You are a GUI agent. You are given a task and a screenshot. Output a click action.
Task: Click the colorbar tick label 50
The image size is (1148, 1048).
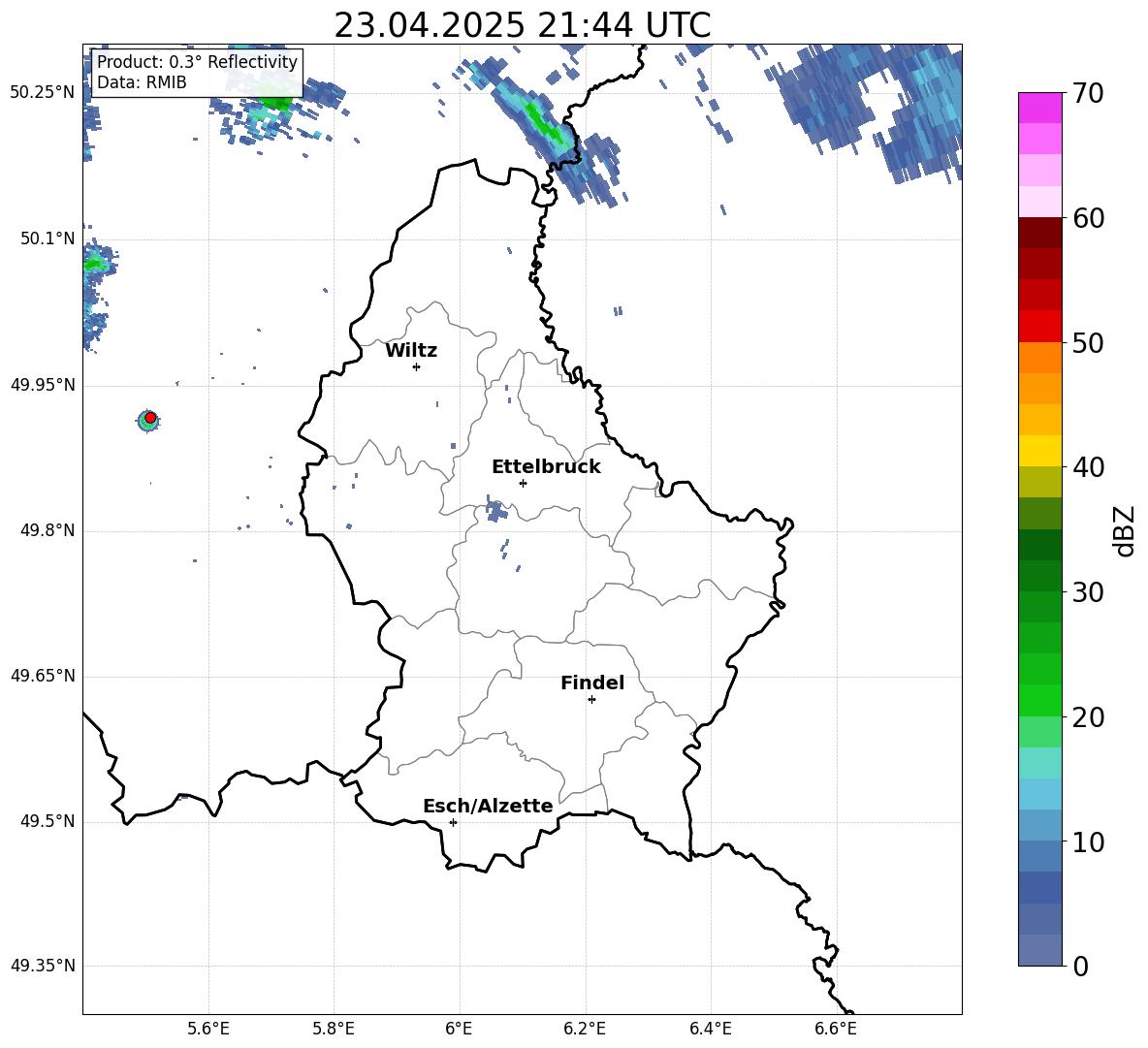pyautogui.click(x=1088, y=342)
